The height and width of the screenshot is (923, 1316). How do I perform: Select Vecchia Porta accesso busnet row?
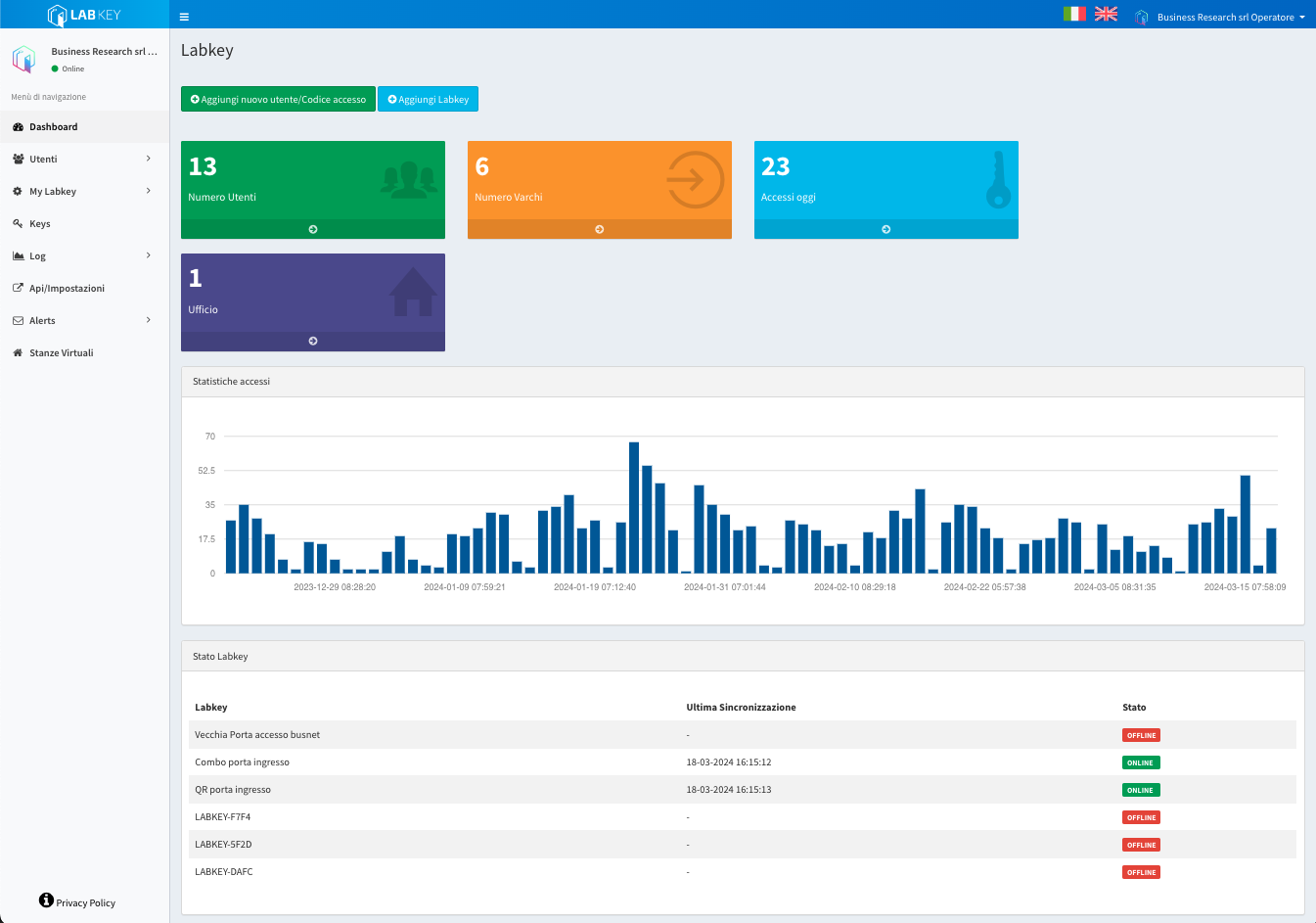coord(743,735)
